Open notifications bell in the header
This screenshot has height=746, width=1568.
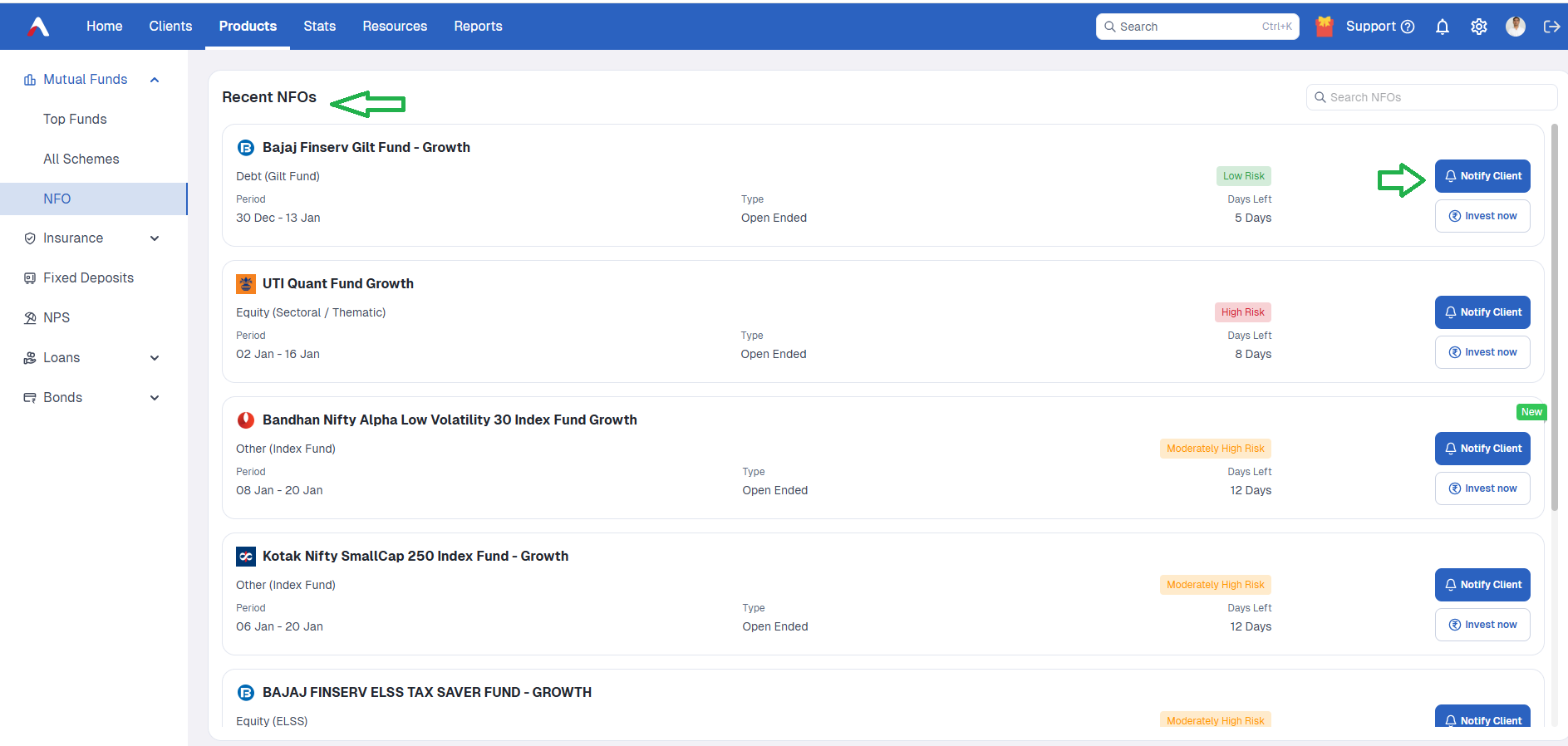pos(1443,27)
